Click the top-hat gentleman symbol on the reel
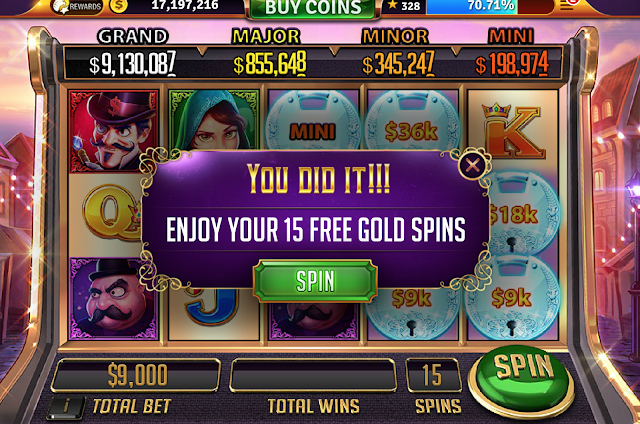Screen dimensions: 640x424 [114, 131]
